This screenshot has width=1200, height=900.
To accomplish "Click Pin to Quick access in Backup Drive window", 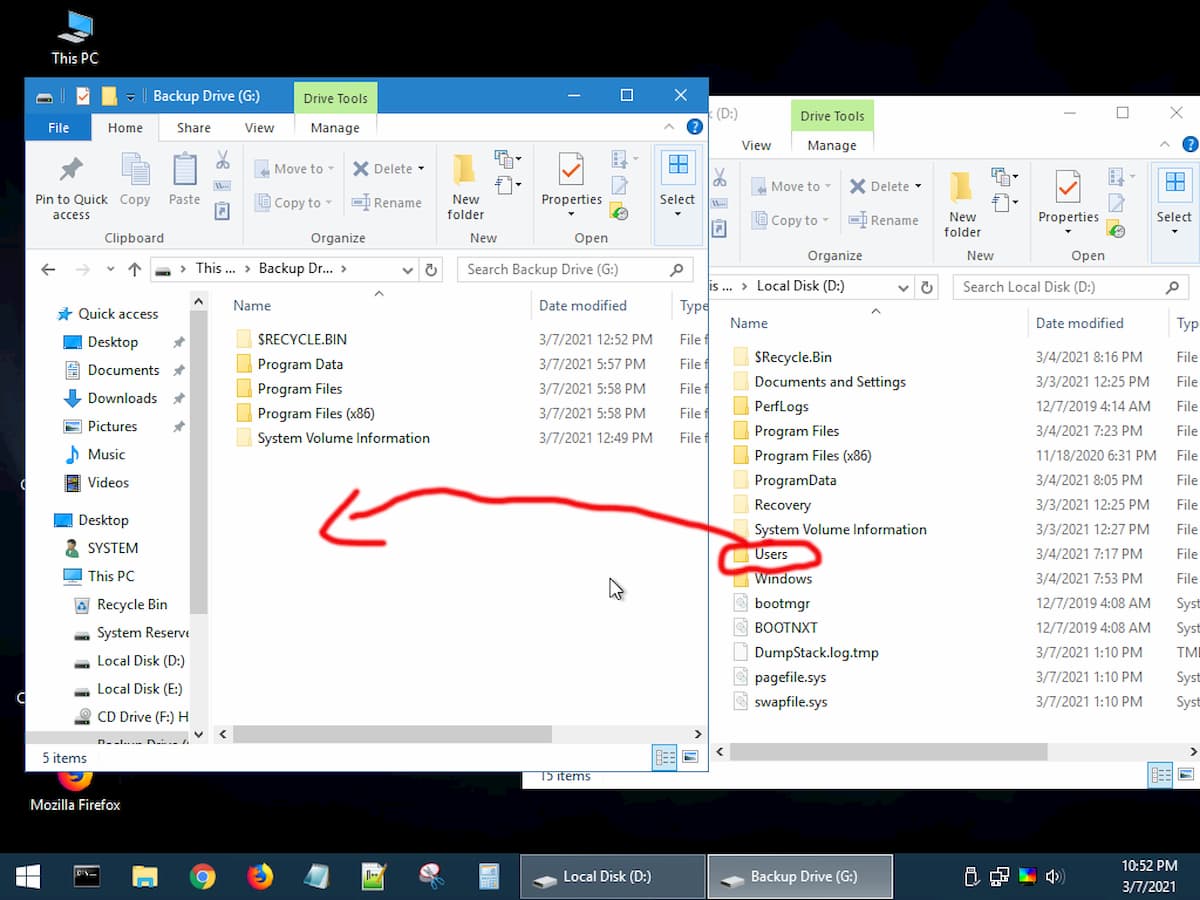I will point(71,187).
